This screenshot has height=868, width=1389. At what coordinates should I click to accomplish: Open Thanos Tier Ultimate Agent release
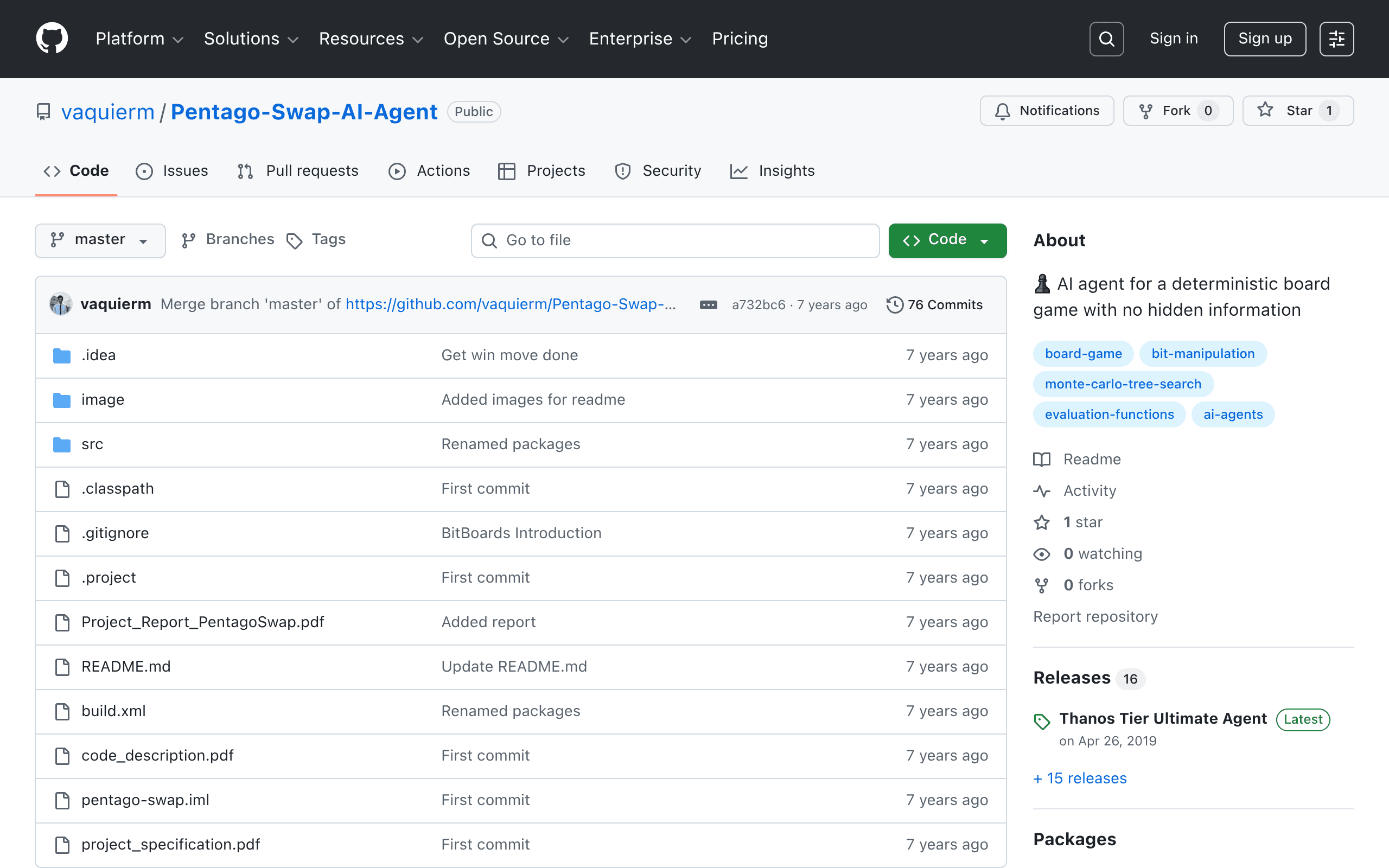1163,719
